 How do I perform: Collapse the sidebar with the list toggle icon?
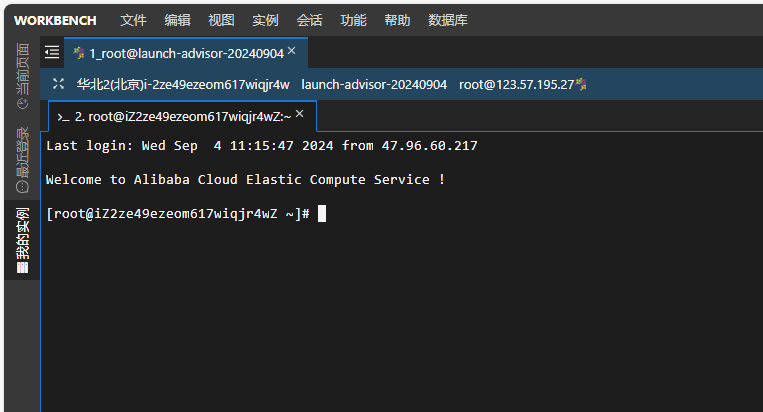pyautogui.click(x=52, y=52)
